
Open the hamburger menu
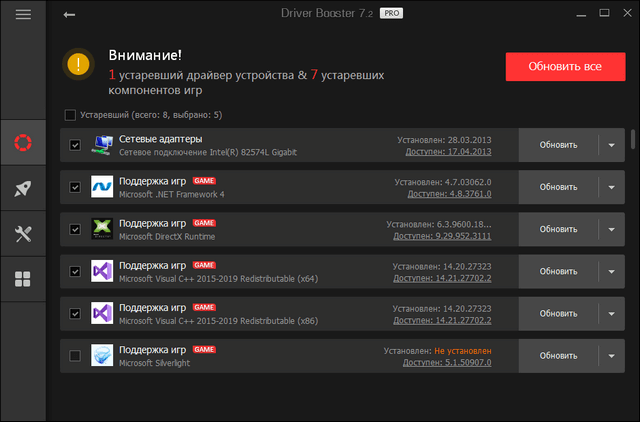click(x=23, y=15)
